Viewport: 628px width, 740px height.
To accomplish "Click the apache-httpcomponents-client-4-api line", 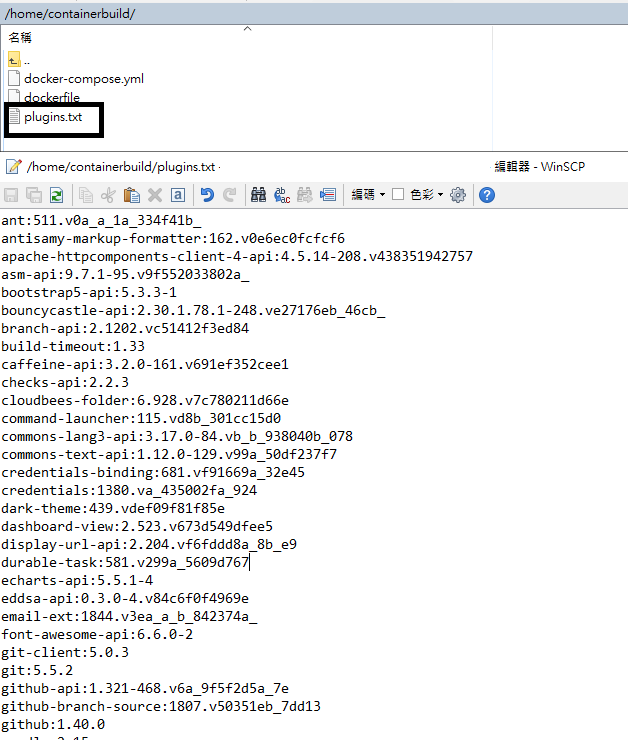I will 237,256.
